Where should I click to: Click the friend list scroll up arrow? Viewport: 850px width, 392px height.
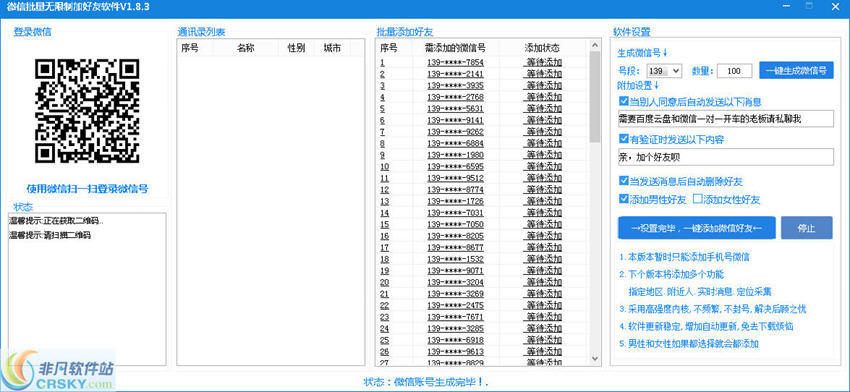tap(595, 45)
